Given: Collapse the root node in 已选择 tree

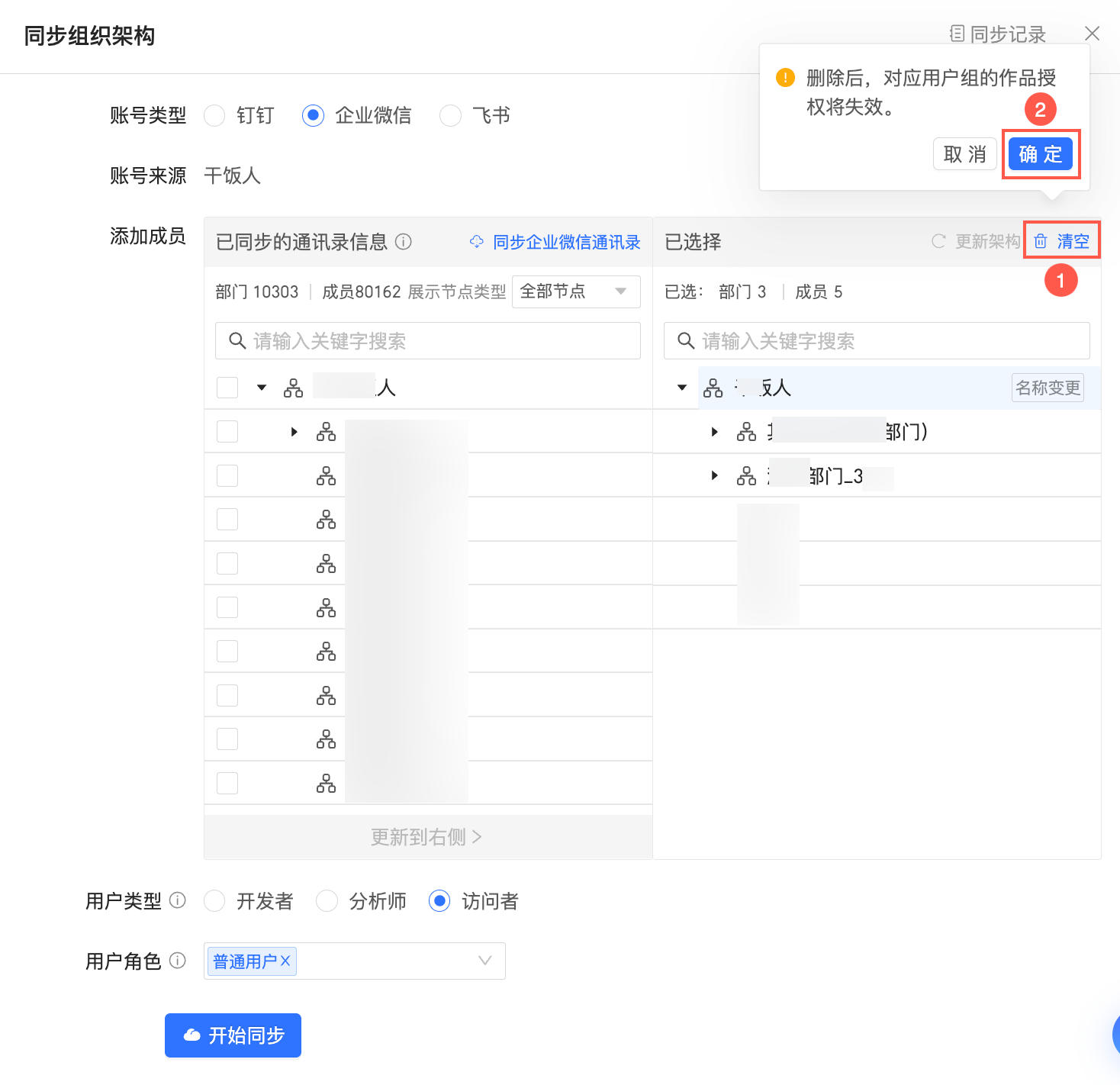Looking at the screenshot, I should click(x=682, y=388).
